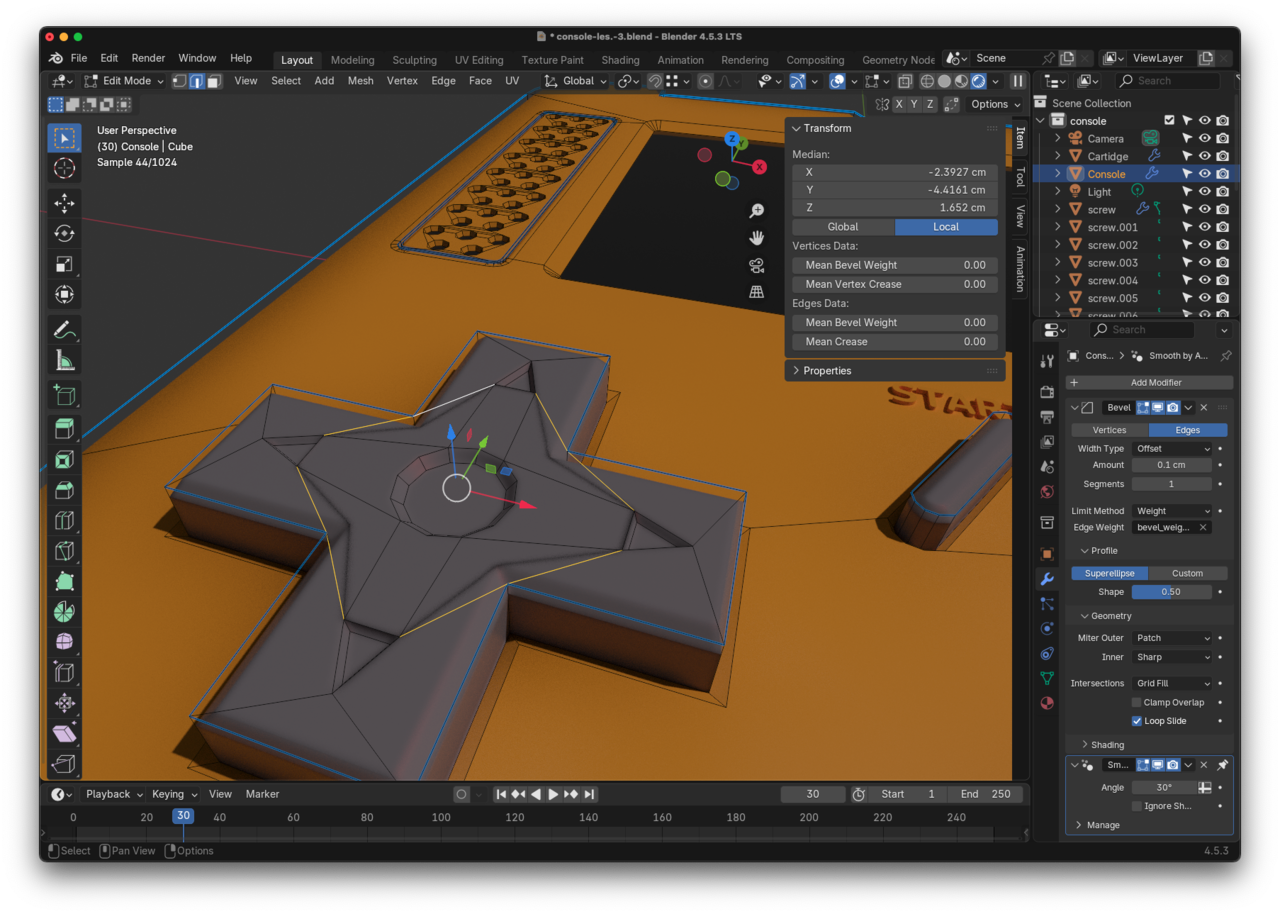The image size is (1280, 914).
Task: Click the zoom magnifier viewport icon
Action: pyautogui.click(x=757, y=211)
